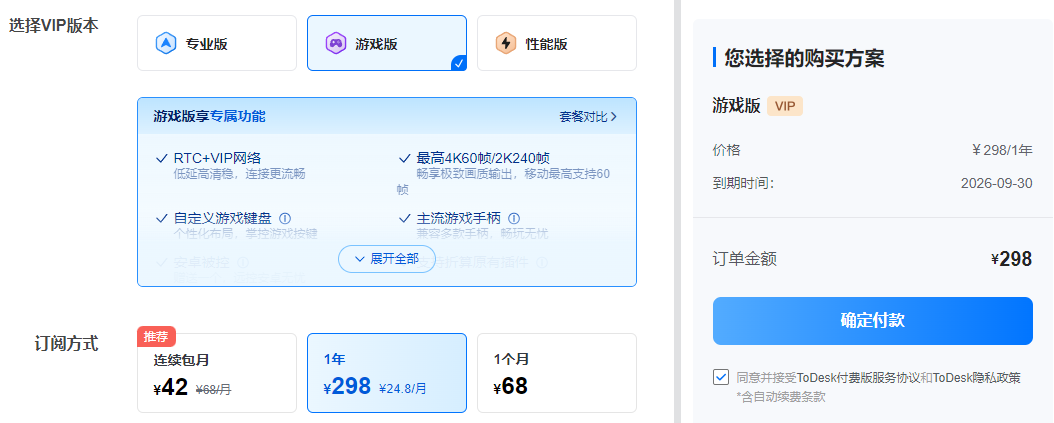The width and height of the screenshot is (1054, 423).
Task: Click info icon beside 自定义游戏键盘
Action: (x=284, y=219)
